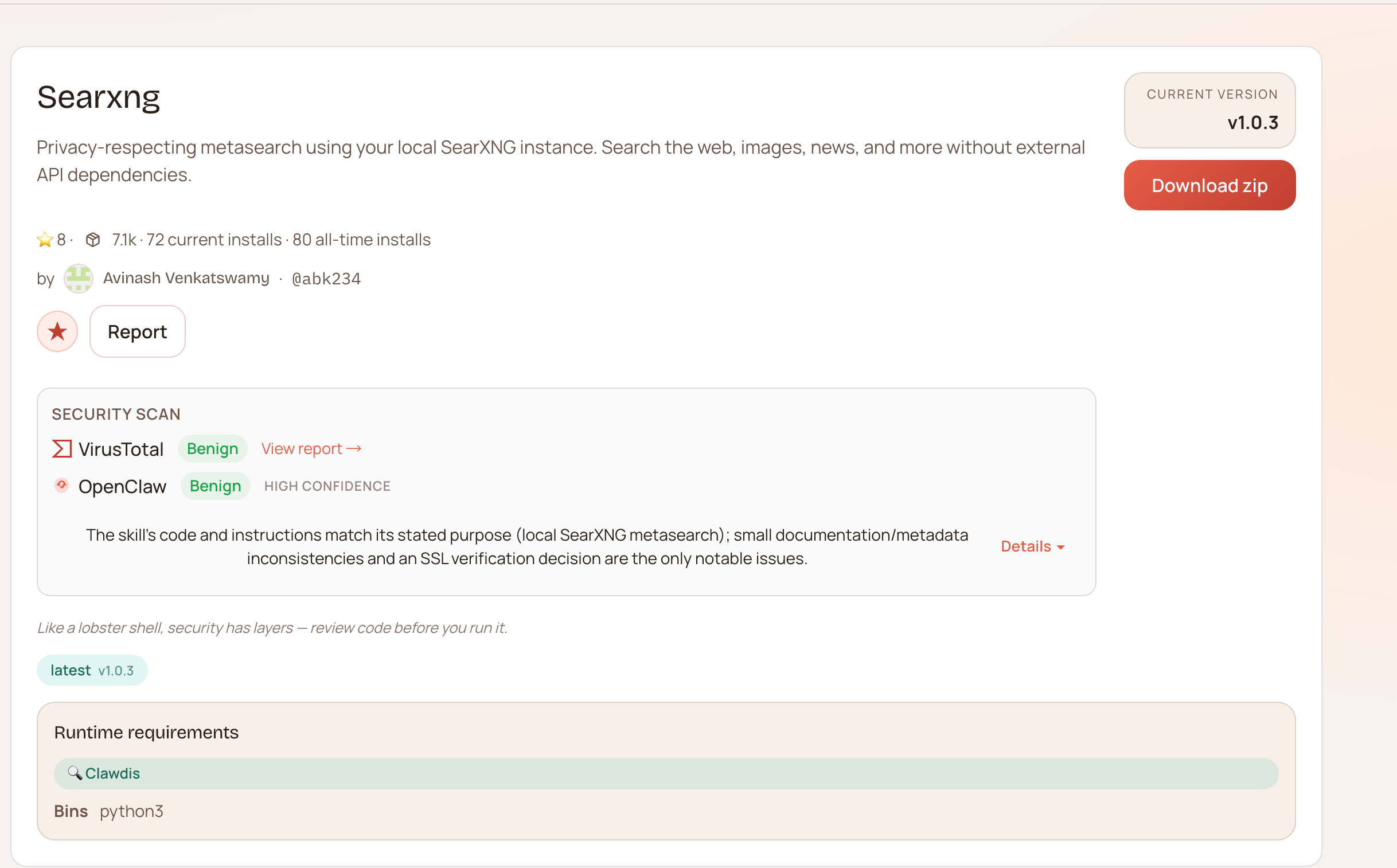Image resolution: width=1397 pixels, height=868 pixels.
Task: Click the Current Version v1.0.3 box
Action: (x=1209, y=110)
